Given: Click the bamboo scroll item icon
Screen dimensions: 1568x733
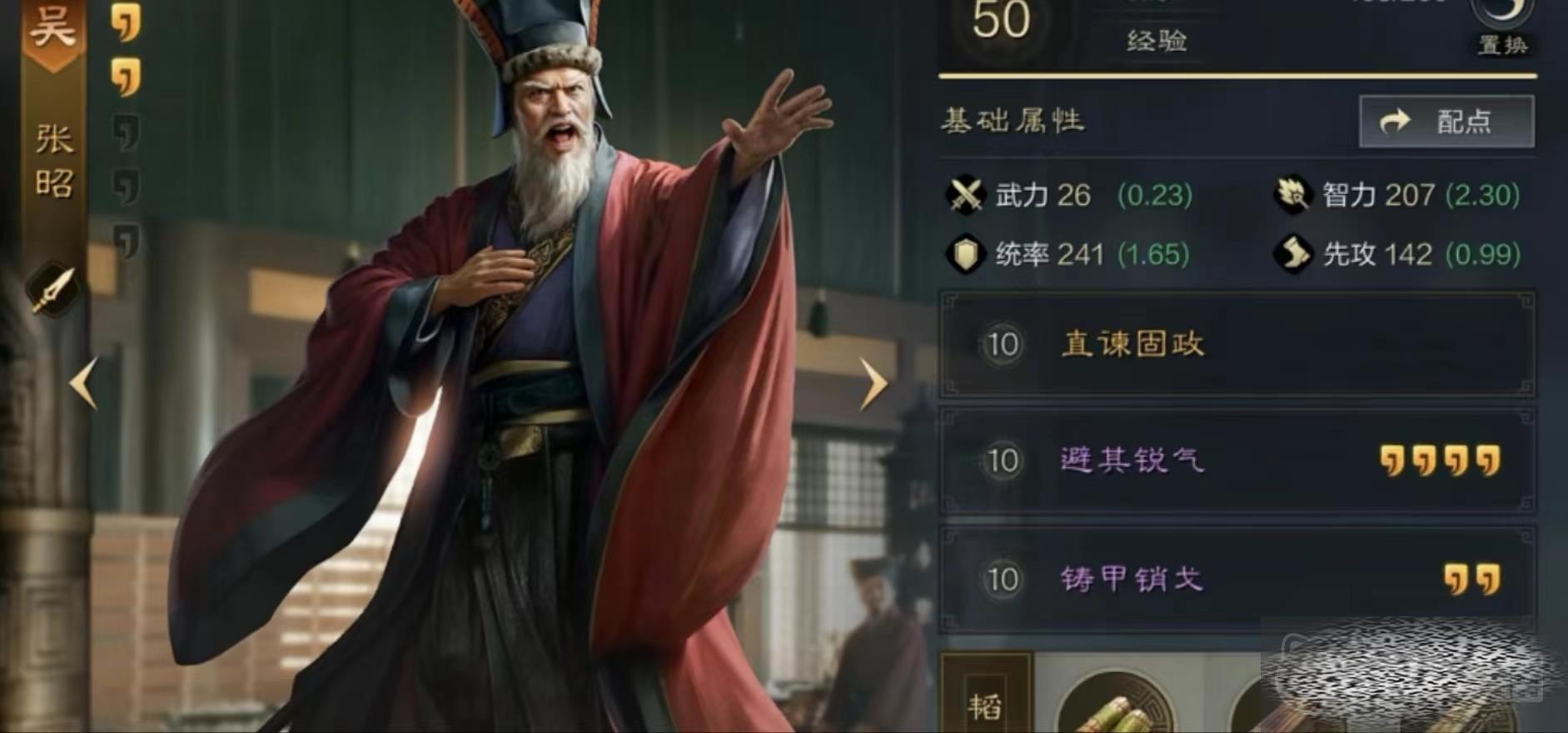Looking at the screenshot, I should tap(1116, 704).
